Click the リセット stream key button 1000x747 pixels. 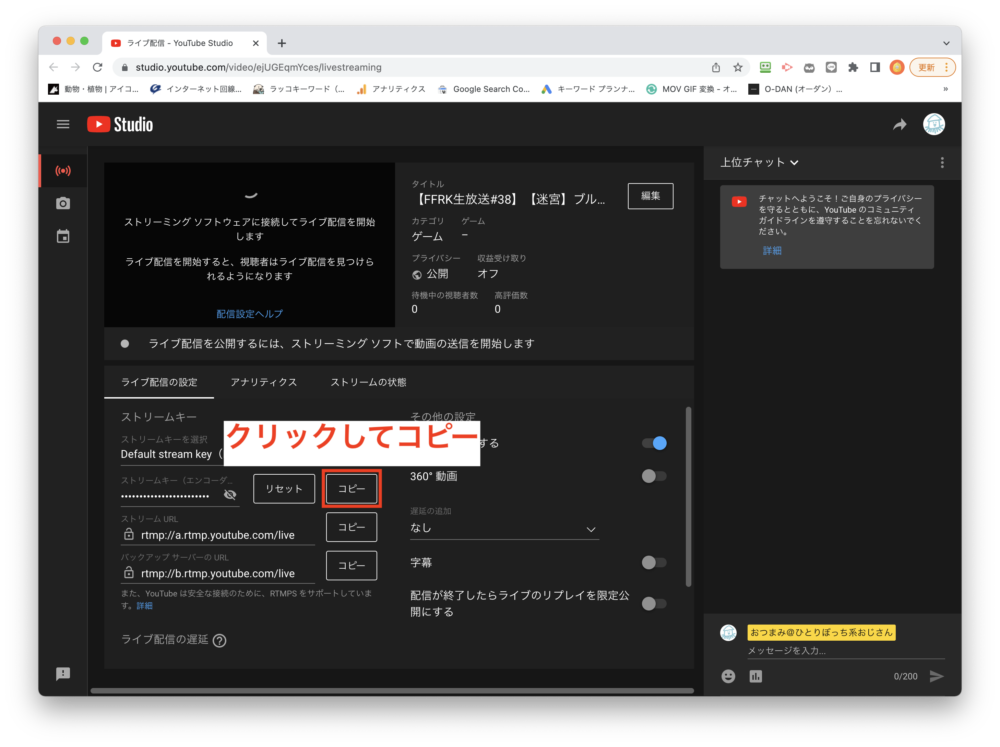(284, 489)
